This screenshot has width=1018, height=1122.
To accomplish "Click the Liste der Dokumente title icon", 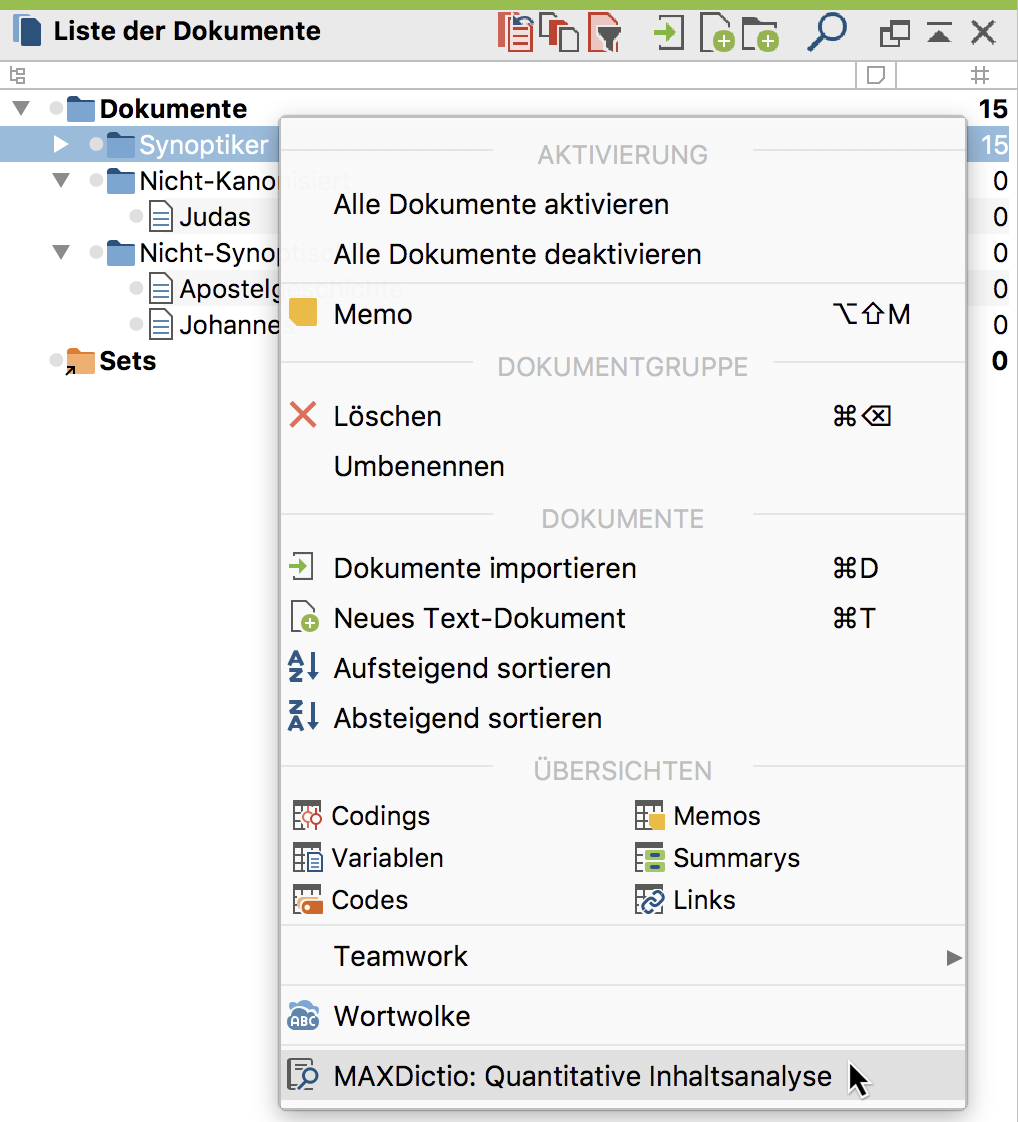I will tap(26, 31).
